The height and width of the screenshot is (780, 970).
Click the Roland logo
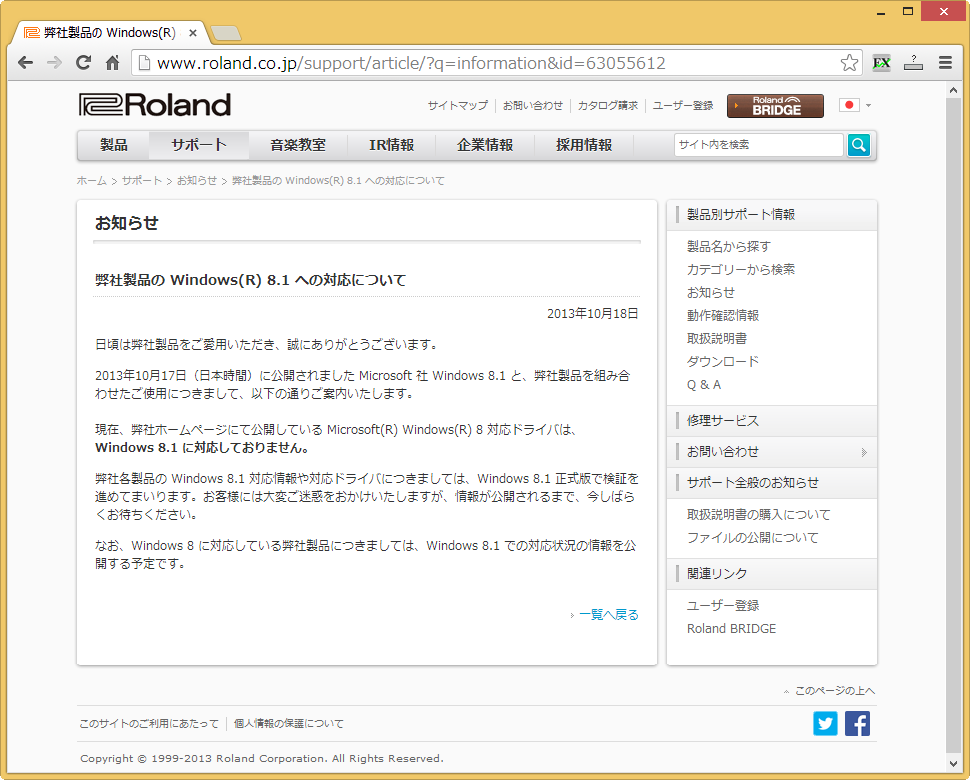tap(155, 105)
